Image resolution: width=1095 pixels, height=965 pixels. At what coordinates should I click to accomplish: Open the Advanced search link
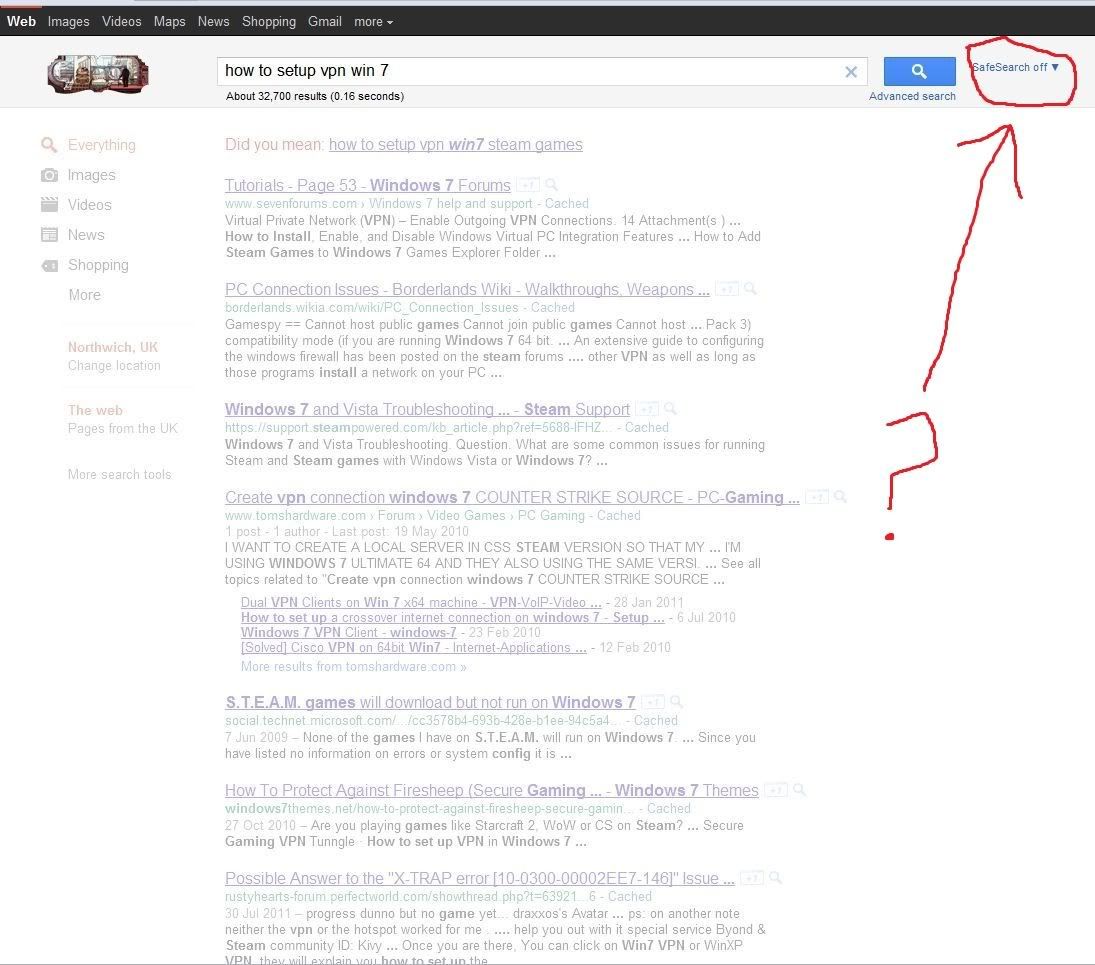click(912, 96)
